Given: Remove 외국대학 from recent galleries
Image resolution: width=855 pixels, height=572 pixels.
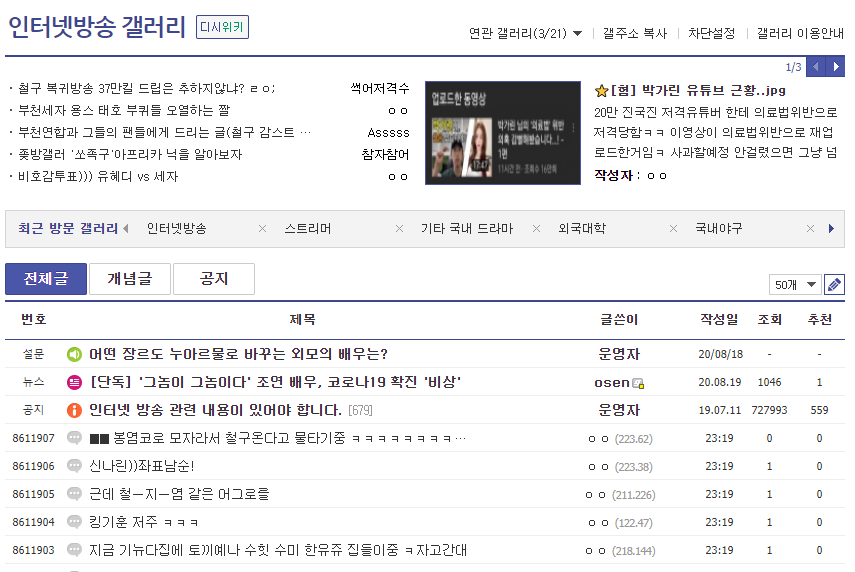Looking at the screenshot, I should [673, 228].
